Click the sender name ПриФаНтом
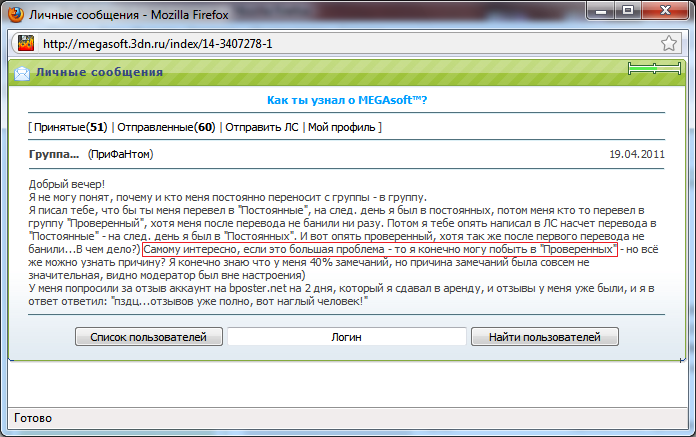The height and width of the screenshot is (437, 696). [x=120, y=154]
